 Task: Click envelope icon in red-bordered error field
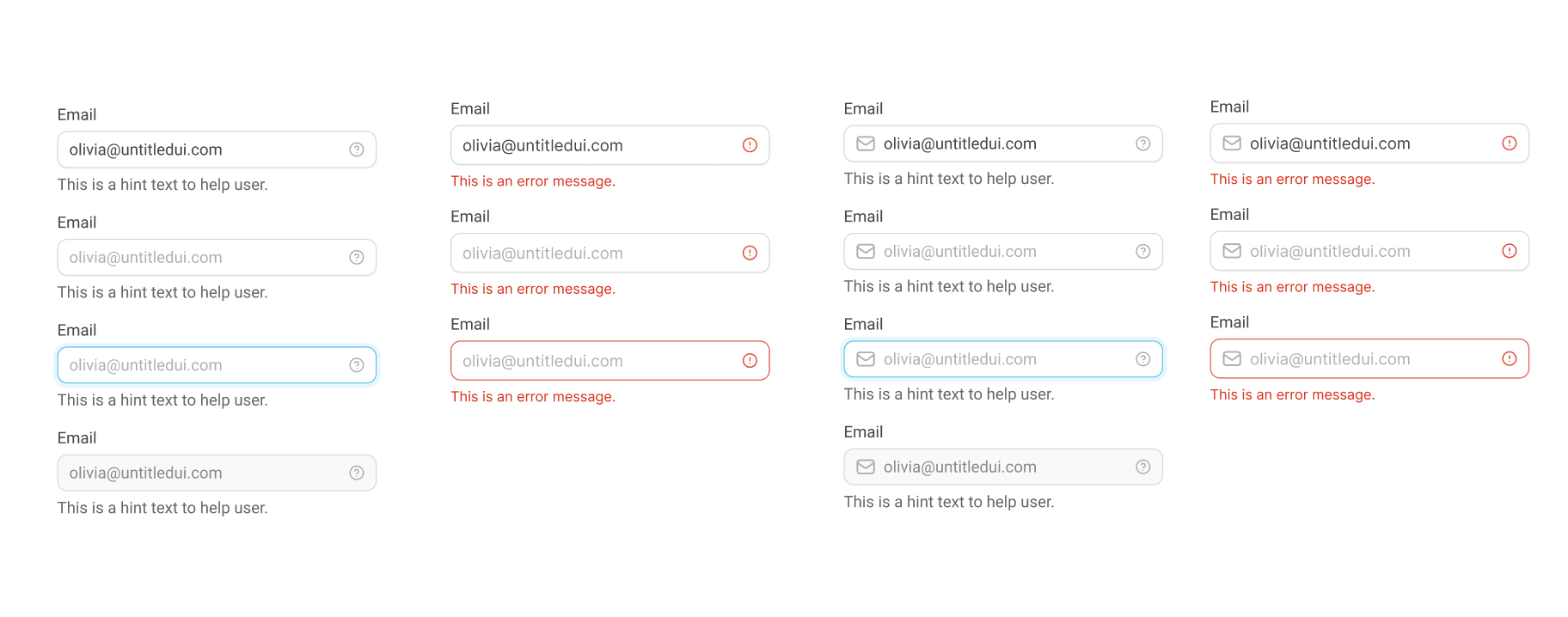(1232, 358)
